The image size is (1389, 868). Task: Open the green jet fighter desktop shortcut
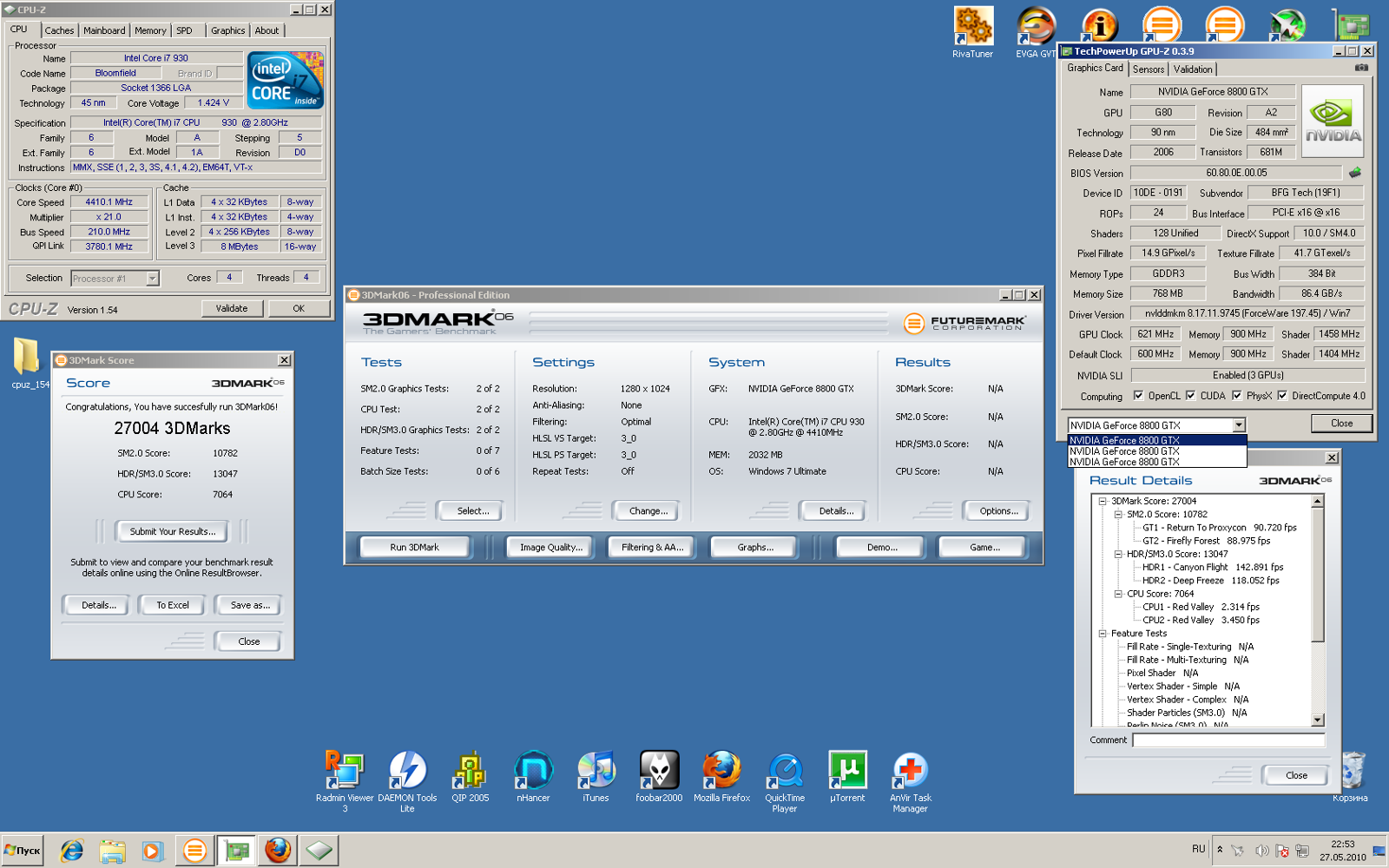pos(1287,25)
